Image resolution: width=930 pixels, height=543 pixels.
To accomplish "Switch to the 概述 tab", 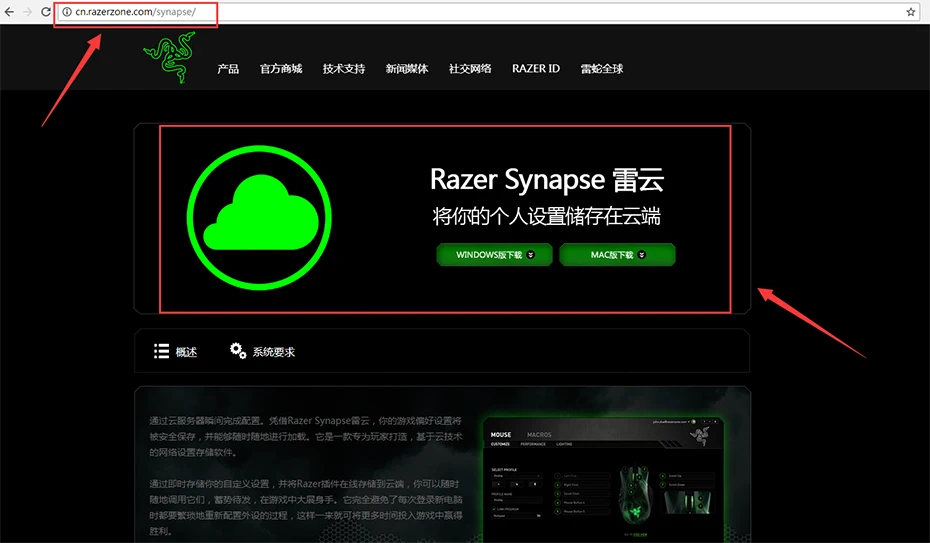I will 176,352.
